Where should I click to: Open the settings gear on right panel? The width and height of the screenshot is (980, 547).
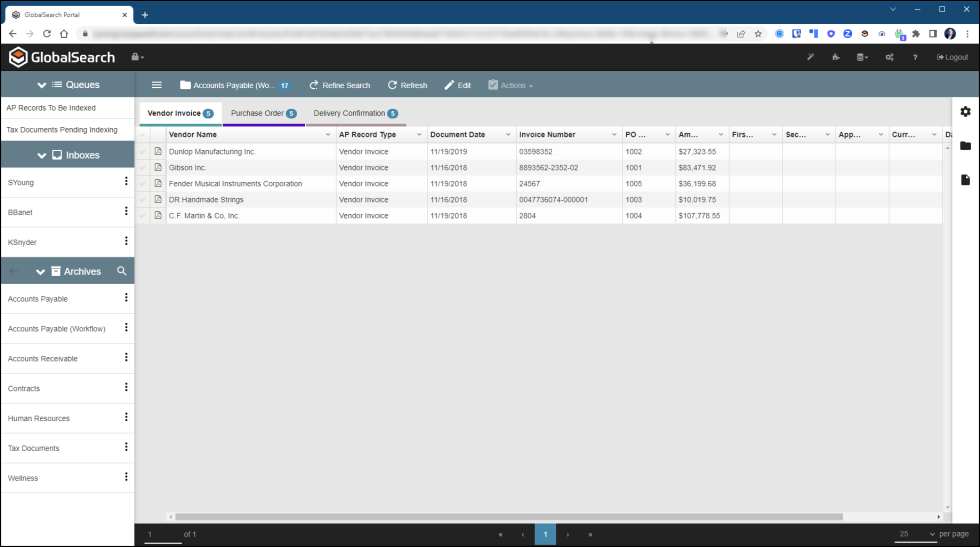966,111
